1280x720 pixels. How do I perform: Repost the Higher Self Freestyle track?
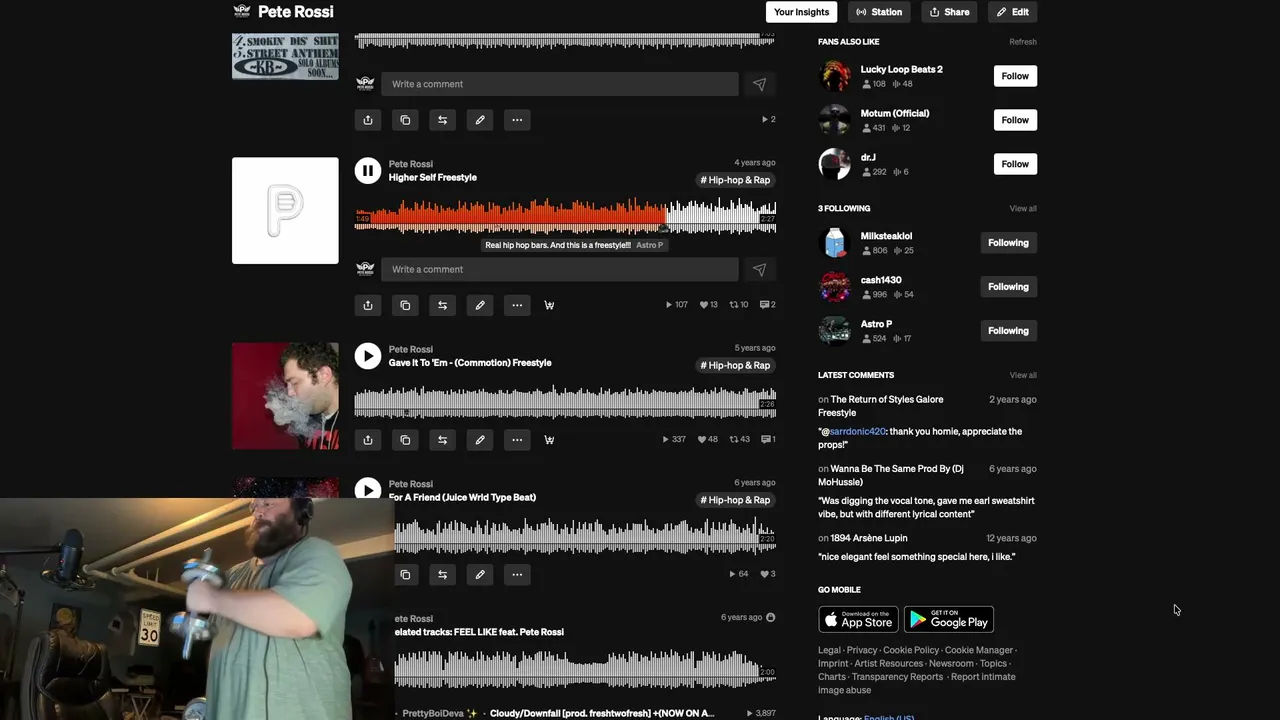442,305
